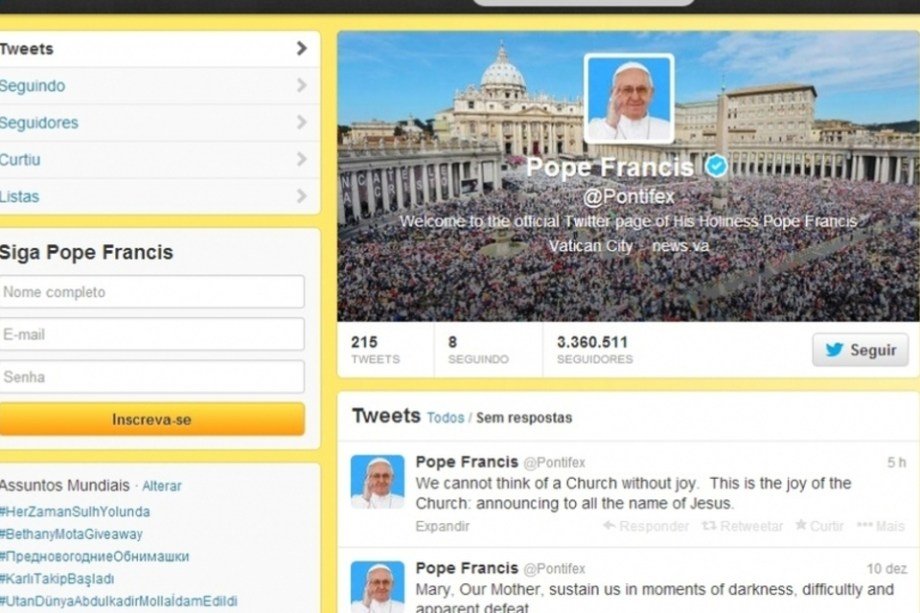This screenshot has width=920, height=613.
Task: Click the avatar on the first tweet
Action: (377, 482)
